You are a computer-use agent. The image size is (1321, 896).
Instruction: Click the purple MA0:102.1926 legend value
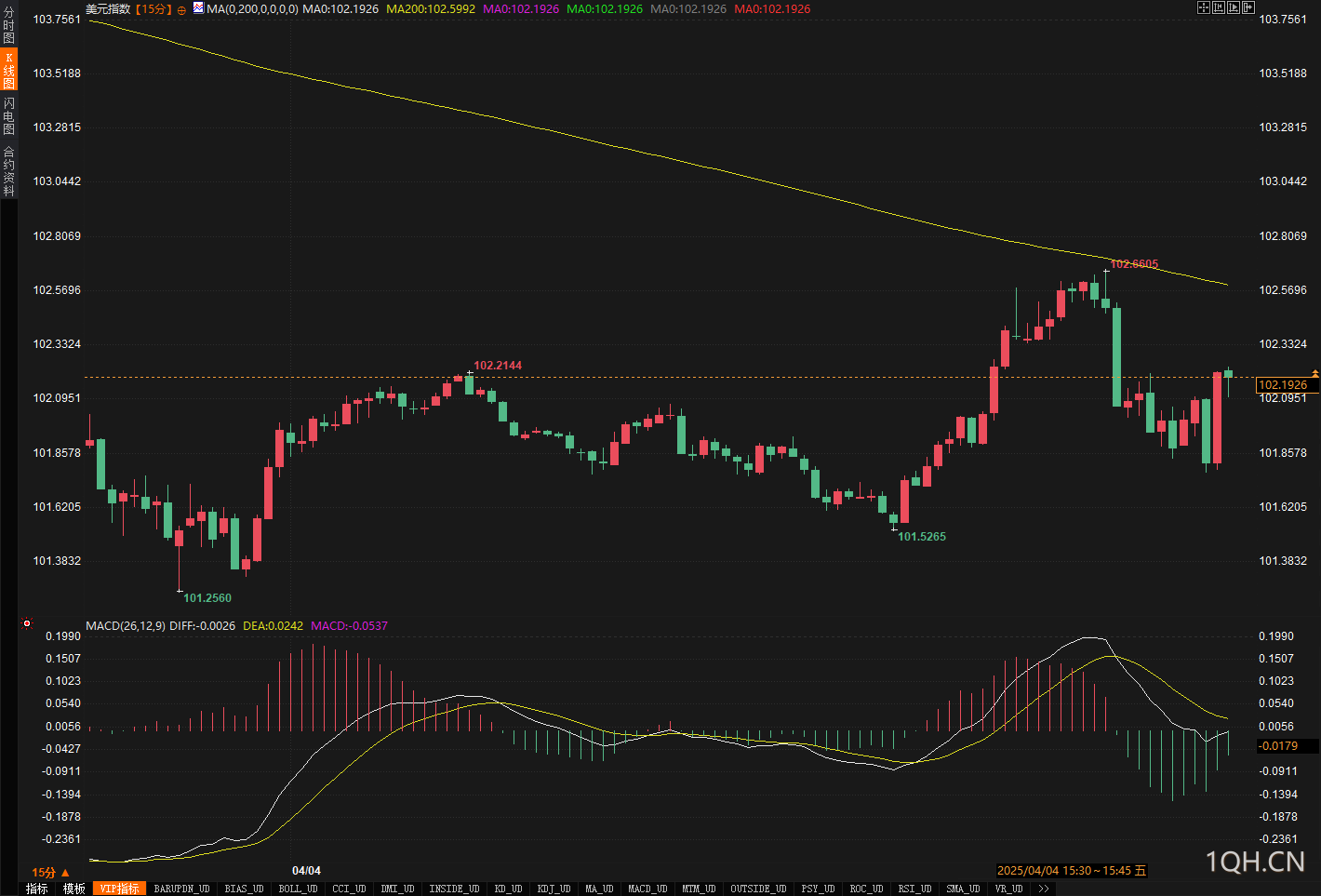pyautogui.click(x=521, y=9)
